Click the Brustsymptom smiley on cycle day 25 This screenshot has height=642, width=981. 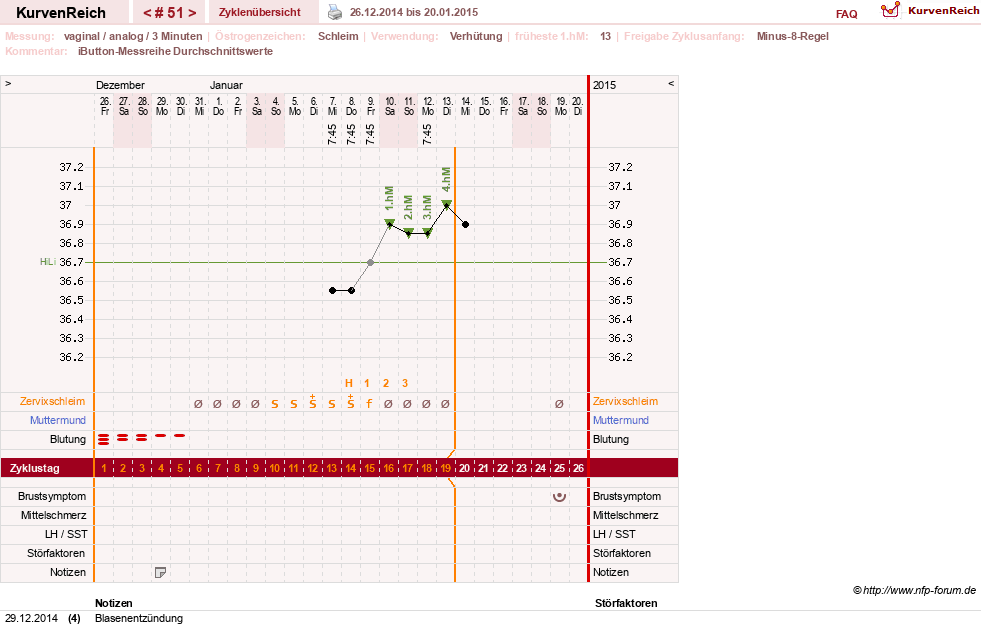(x=559, y=496)
